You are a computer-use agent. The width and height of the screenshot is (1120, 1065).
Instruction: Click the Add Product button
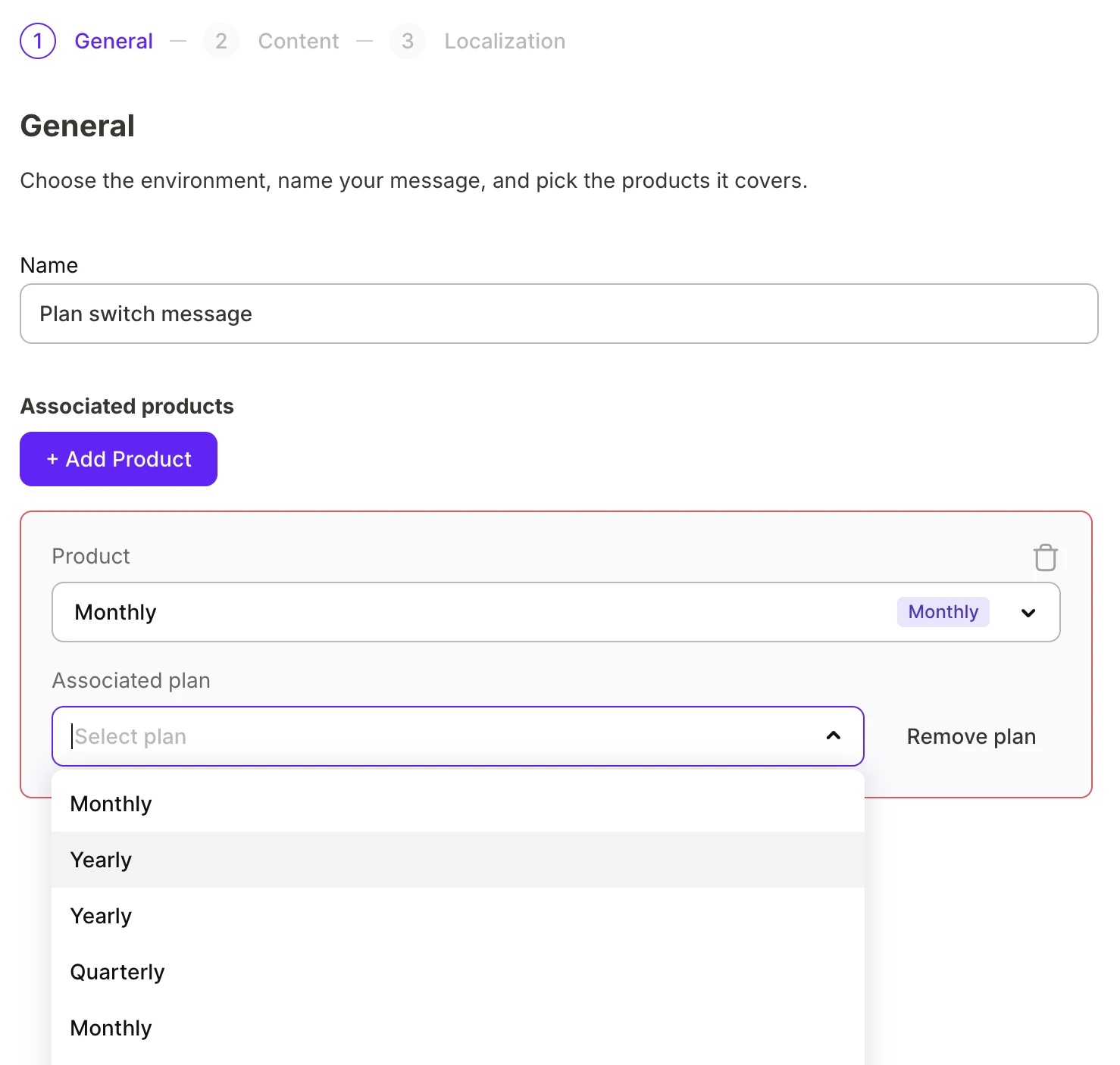119,459
